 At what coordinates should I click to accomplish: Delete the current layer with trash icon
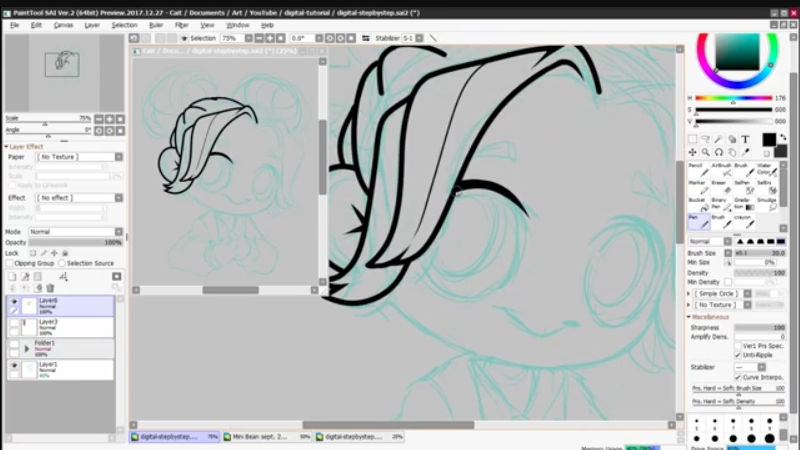(50, 288)
